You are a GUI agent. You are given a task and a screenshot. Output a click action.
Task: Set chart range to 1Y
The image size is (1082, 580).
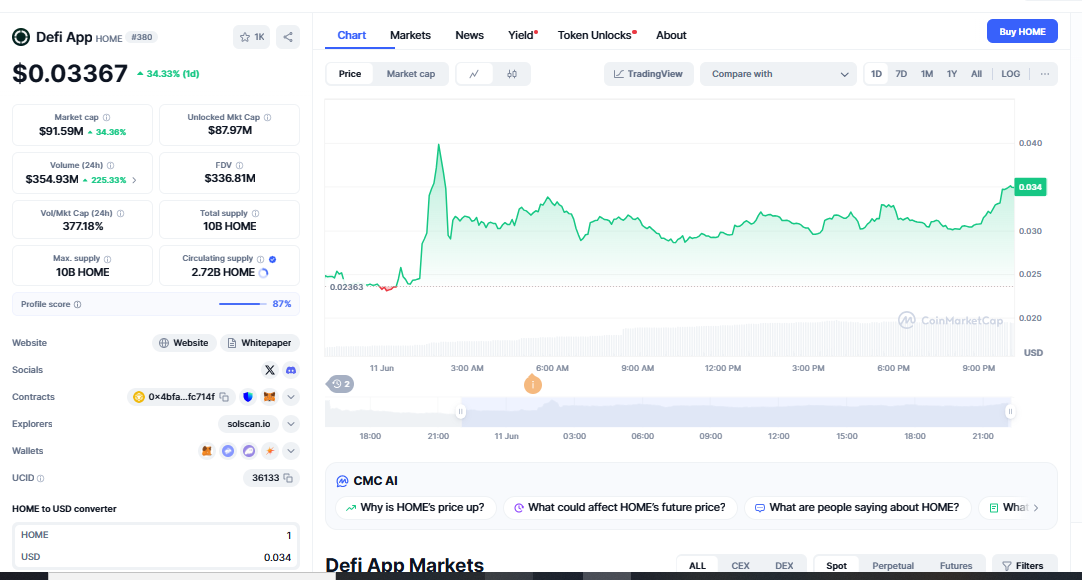(952, 74)
